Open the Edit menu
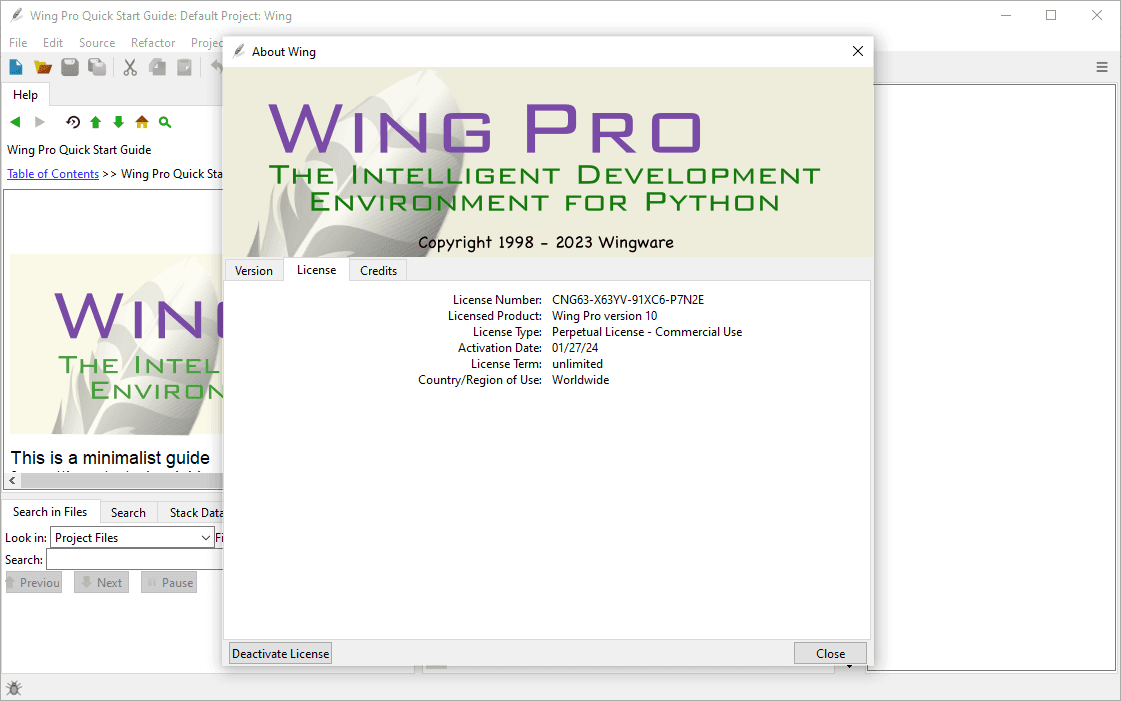Viewport: 1121px width, 701px height. click(53, 43)
